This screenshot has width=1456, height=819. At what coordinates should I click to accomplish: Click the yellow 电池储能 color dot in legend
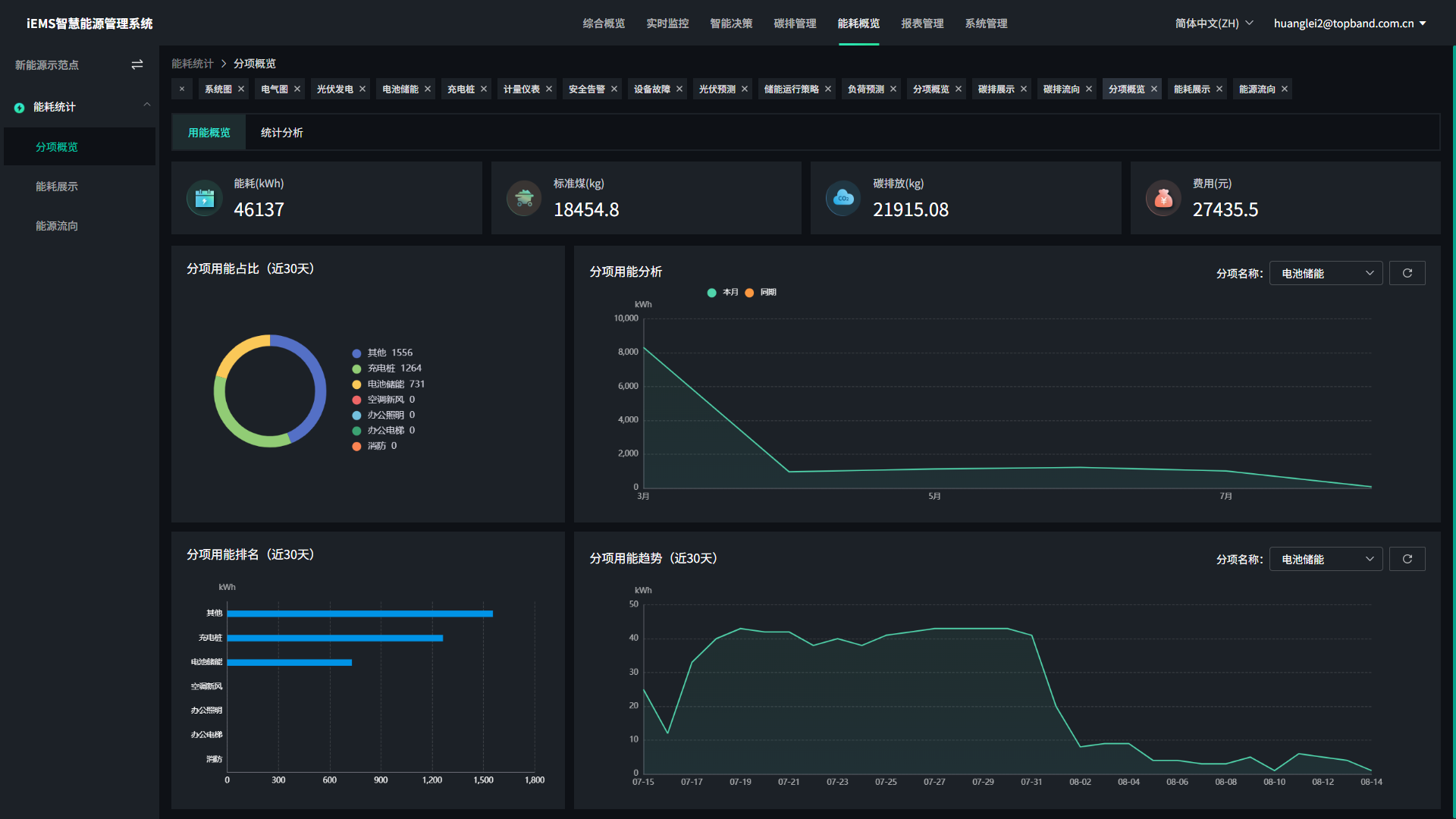[x=356, y=384]
